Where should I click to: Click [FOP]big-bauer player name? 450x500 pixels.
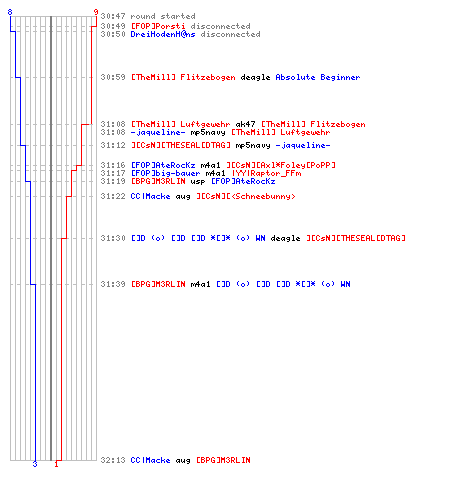(165, 173)
